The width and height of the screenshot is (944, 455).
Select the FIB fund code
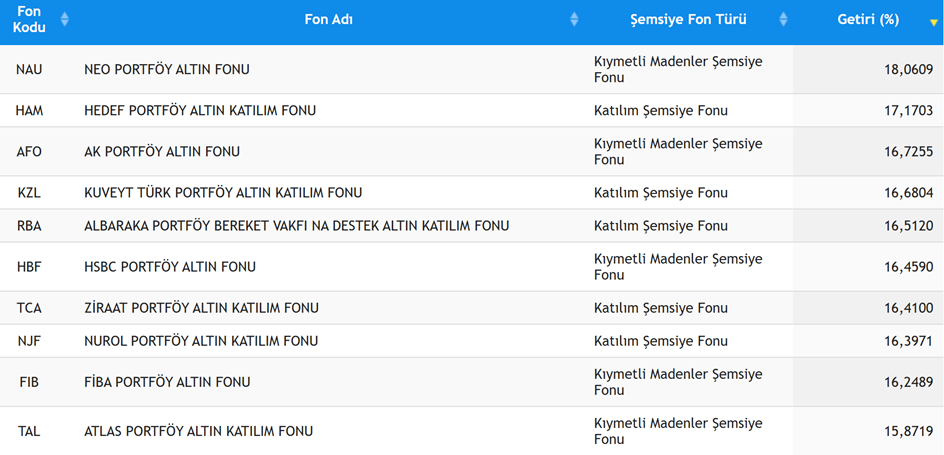(x=29, y=381)
